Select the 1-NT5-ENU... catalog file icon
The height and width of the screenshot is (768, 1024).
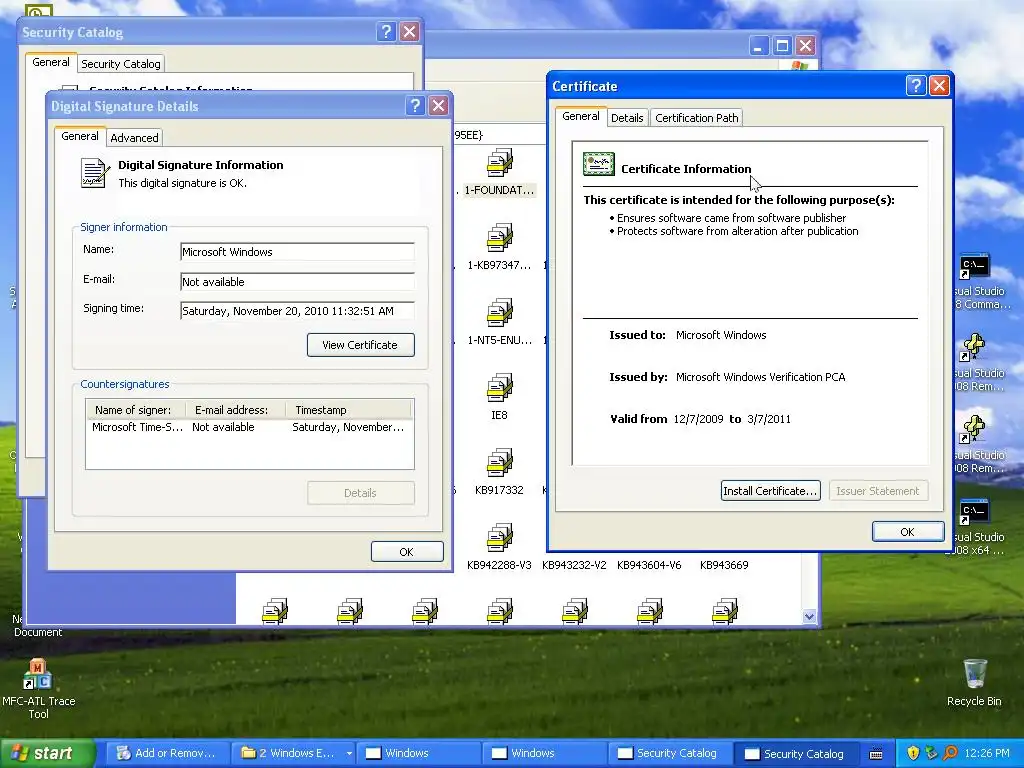tap(500, 313)
